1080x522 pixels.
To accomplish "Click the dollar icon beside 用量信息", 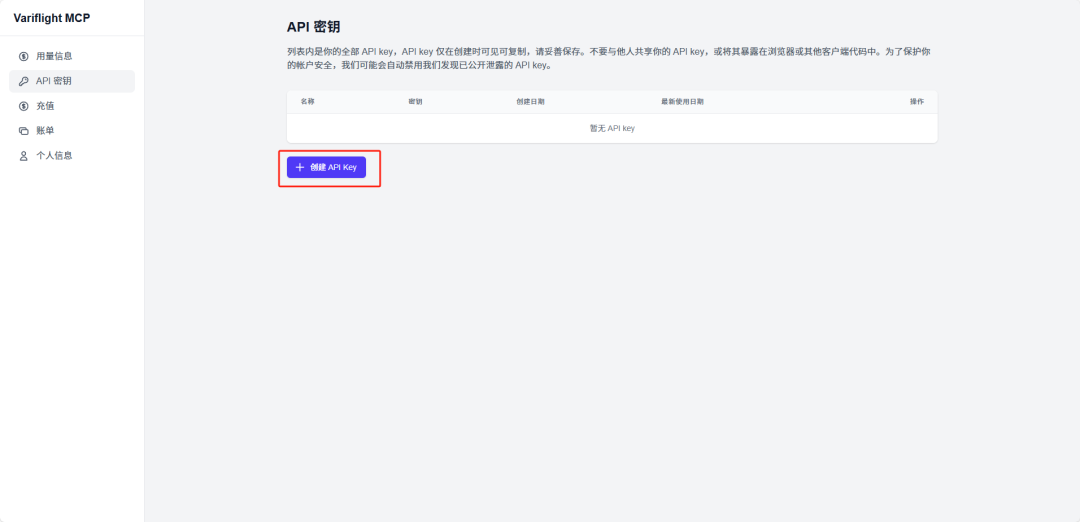I will [23, 56].
